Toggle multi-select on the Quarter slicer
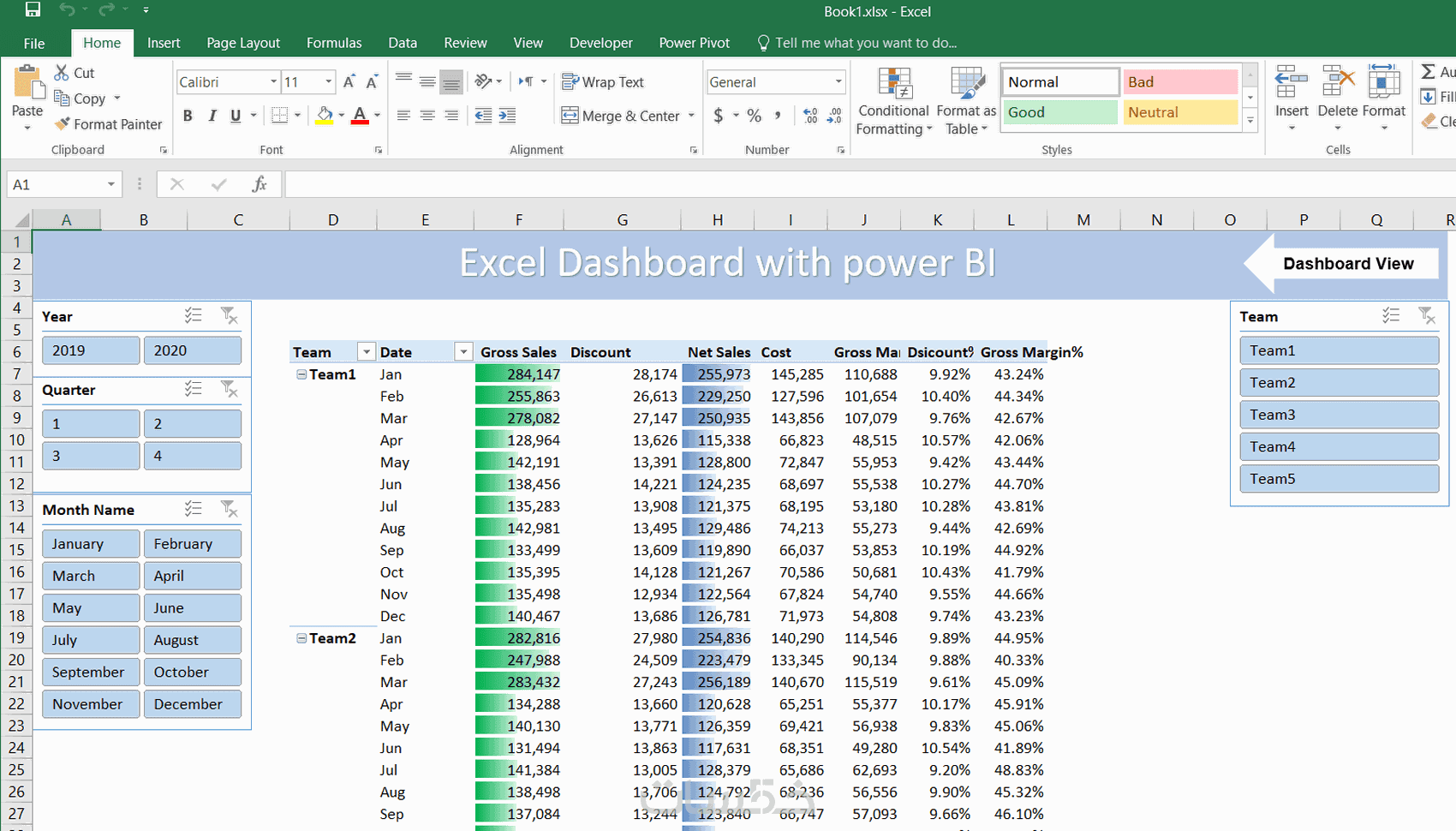 194,390
